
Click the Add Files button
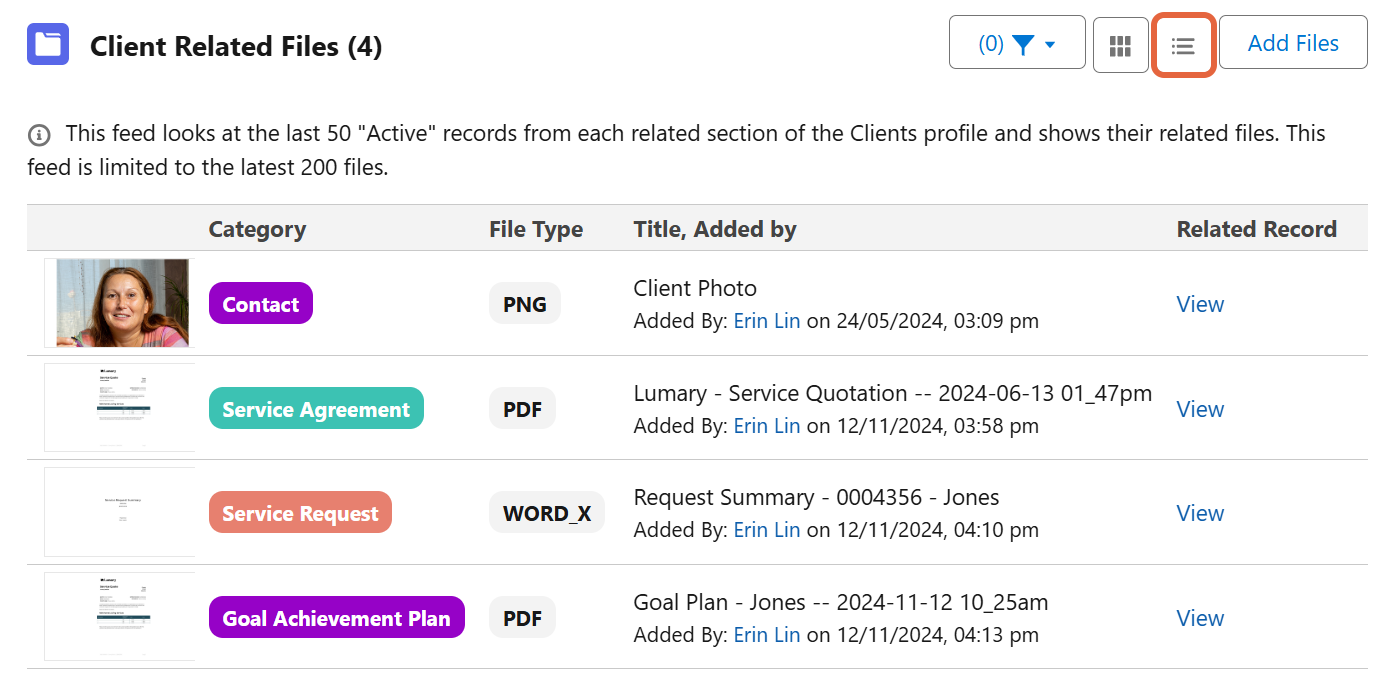1292,43
